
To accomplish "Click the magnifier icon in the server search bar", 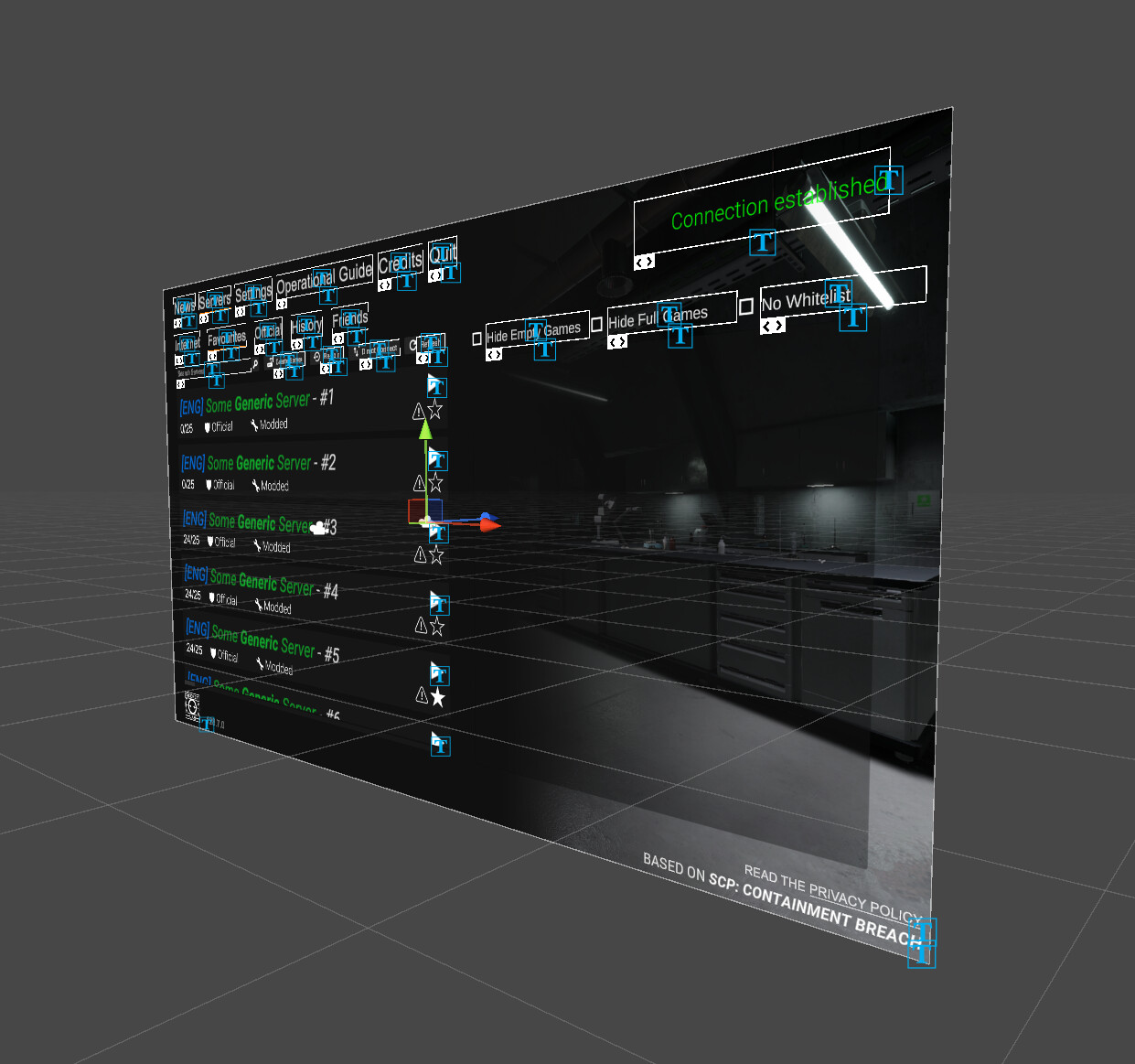I will pos(255,363).
